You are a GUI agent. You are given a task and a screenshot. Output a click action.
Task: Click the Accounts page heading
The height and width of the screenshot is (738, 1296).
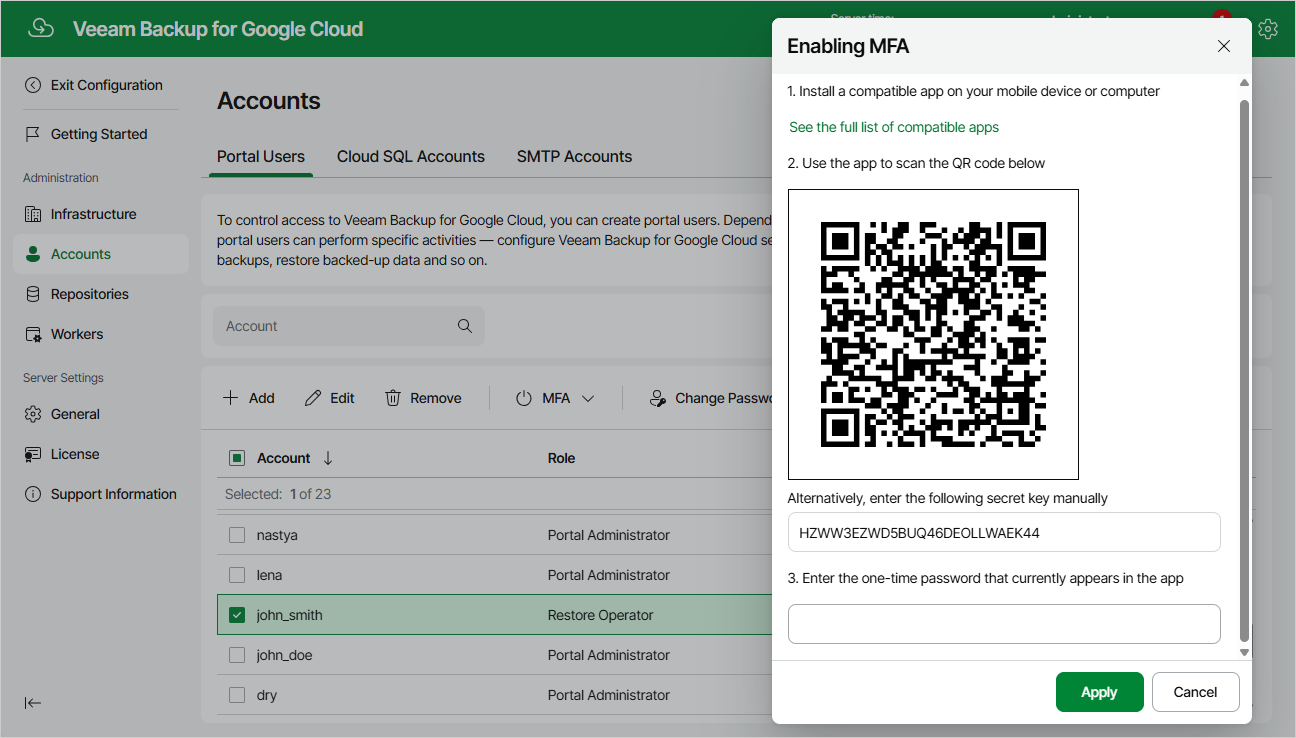(269, 101)
